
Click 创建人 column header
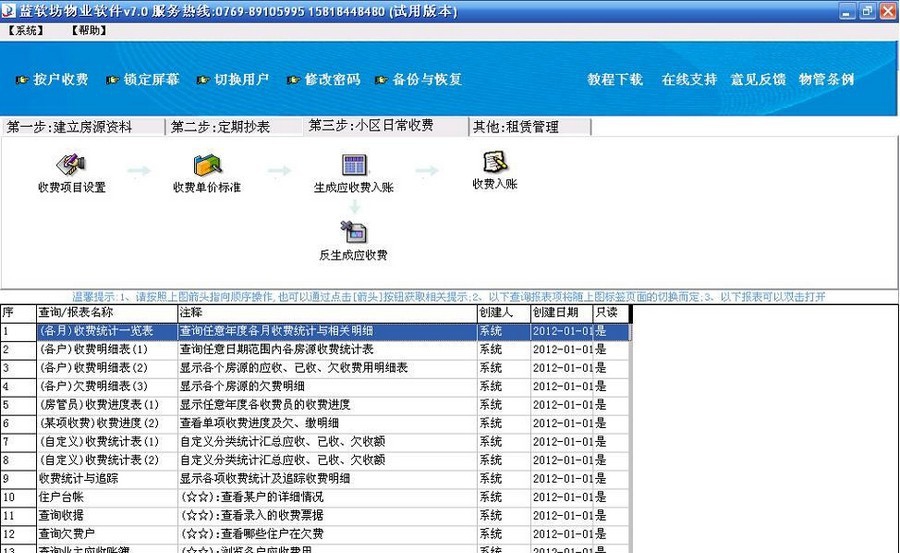point(504,313)
